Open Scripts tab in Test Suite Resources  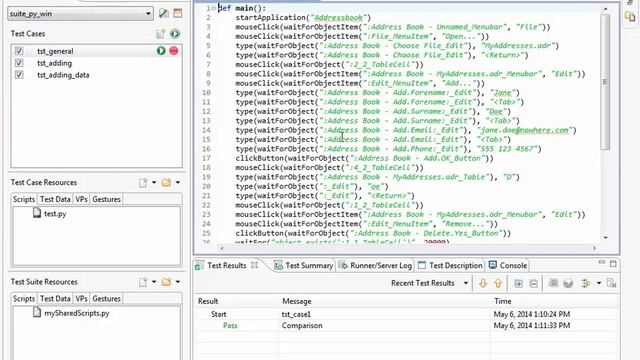click(24, 298)
